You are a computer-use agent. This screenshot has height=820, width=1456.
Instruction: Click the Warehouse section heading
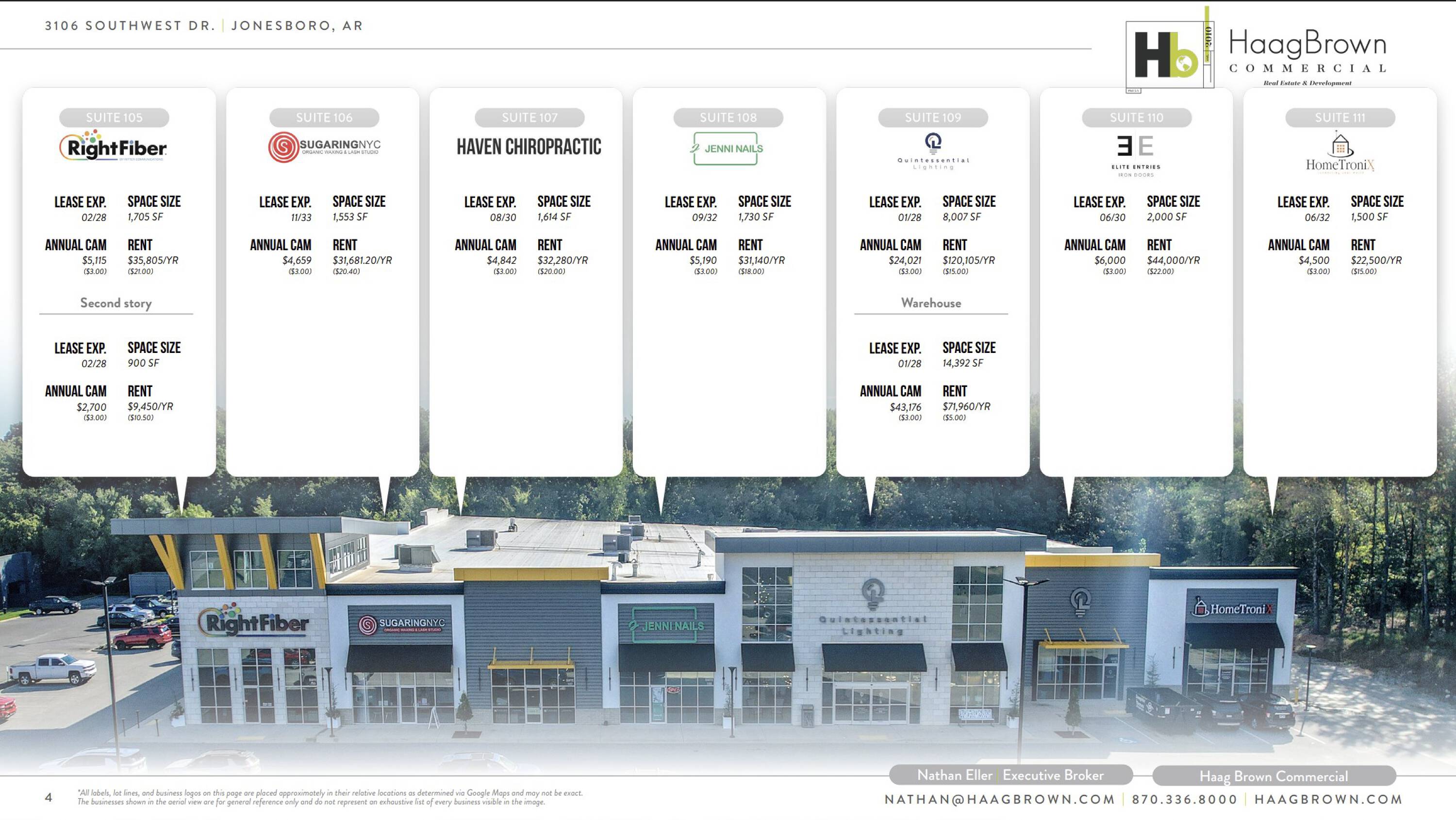click(x=931, y=303)
